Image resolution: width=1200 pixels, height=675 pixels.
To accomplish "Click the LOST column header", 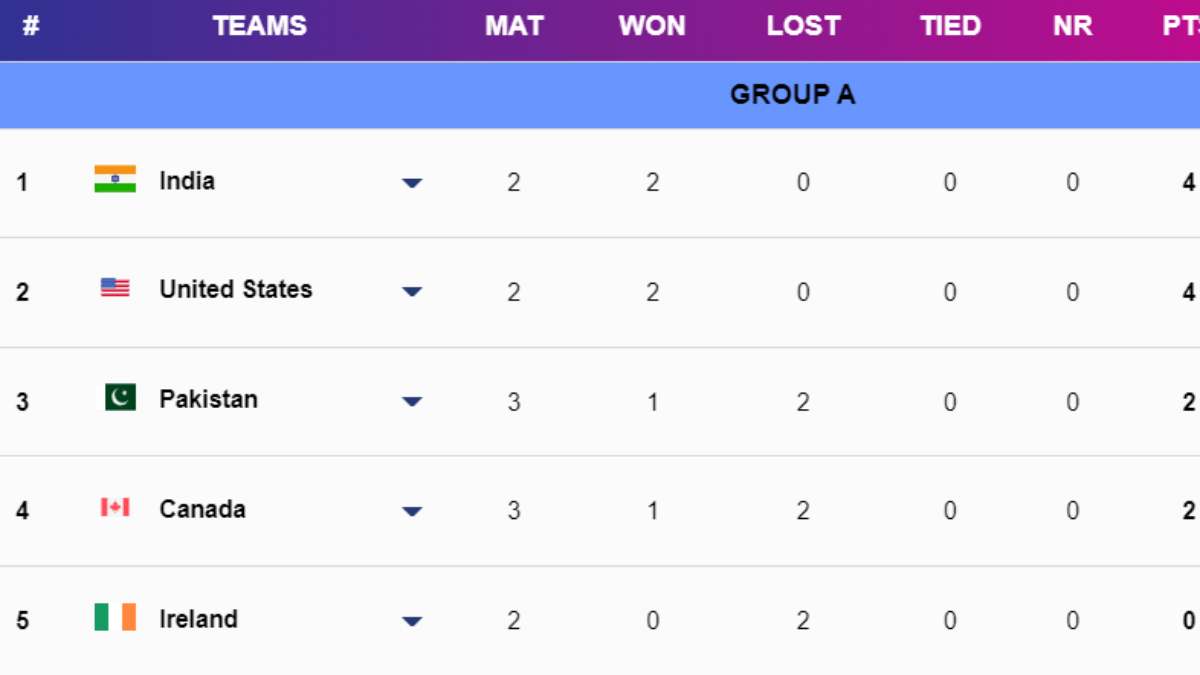I will coord(803,27).
